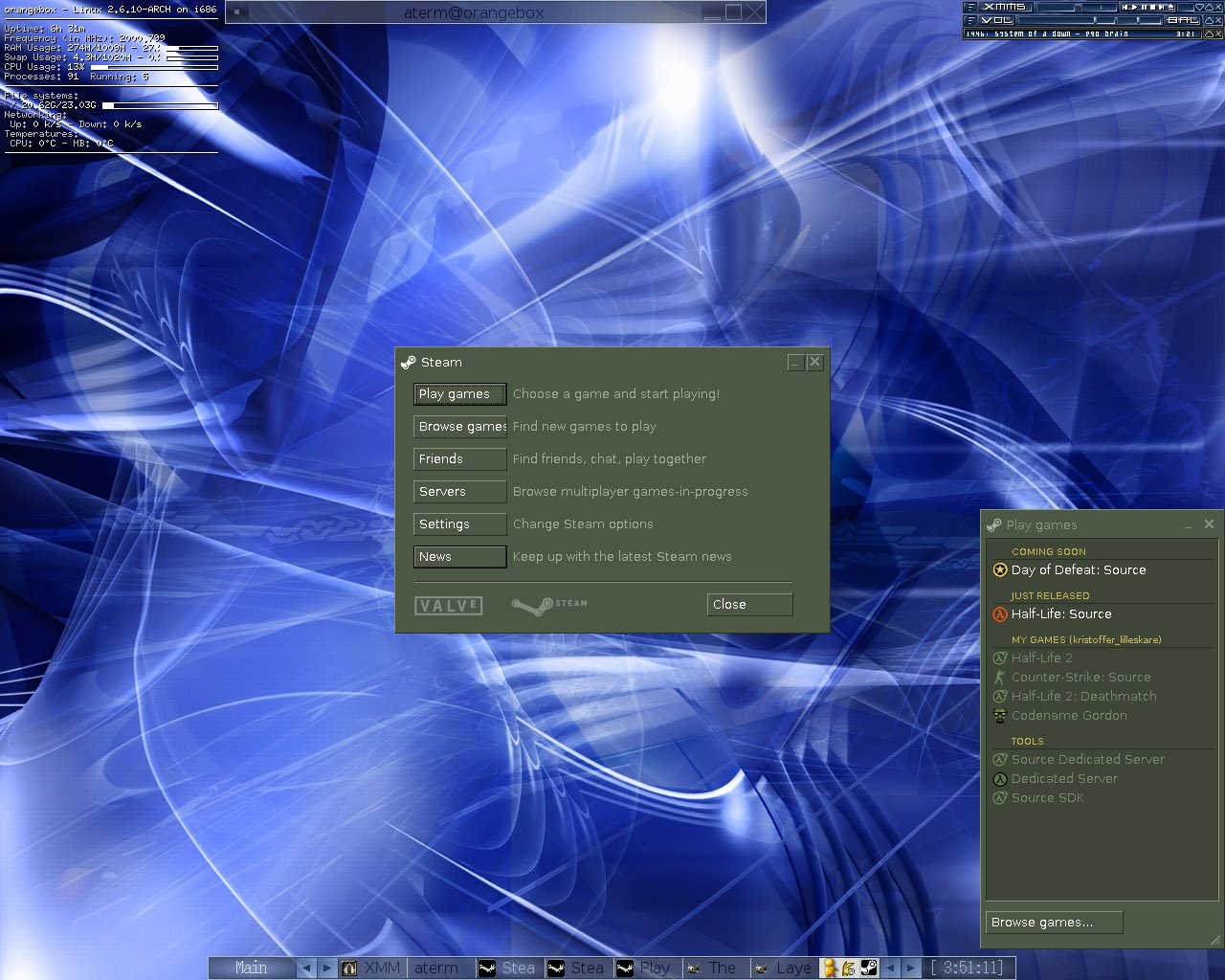Viewport: 1225px width, 980px height.
Task: Click the Steam logo beside the Valve logo
Action: coord(549,605)
